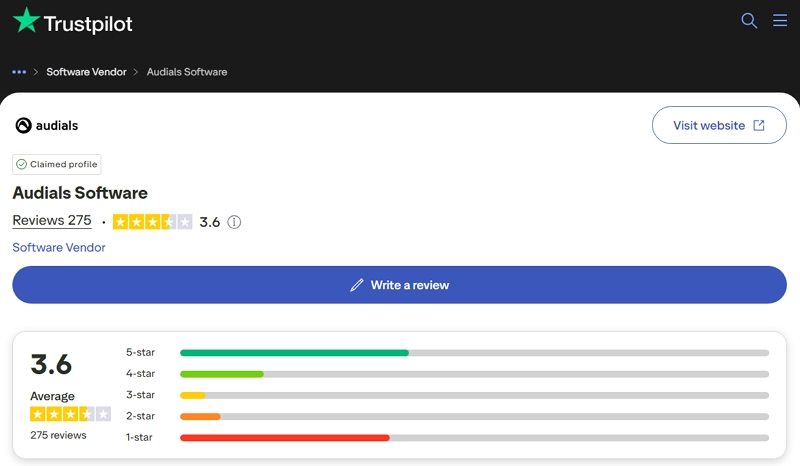Click the yellow 3-star bar
The image size is (800, 466).
193,396
